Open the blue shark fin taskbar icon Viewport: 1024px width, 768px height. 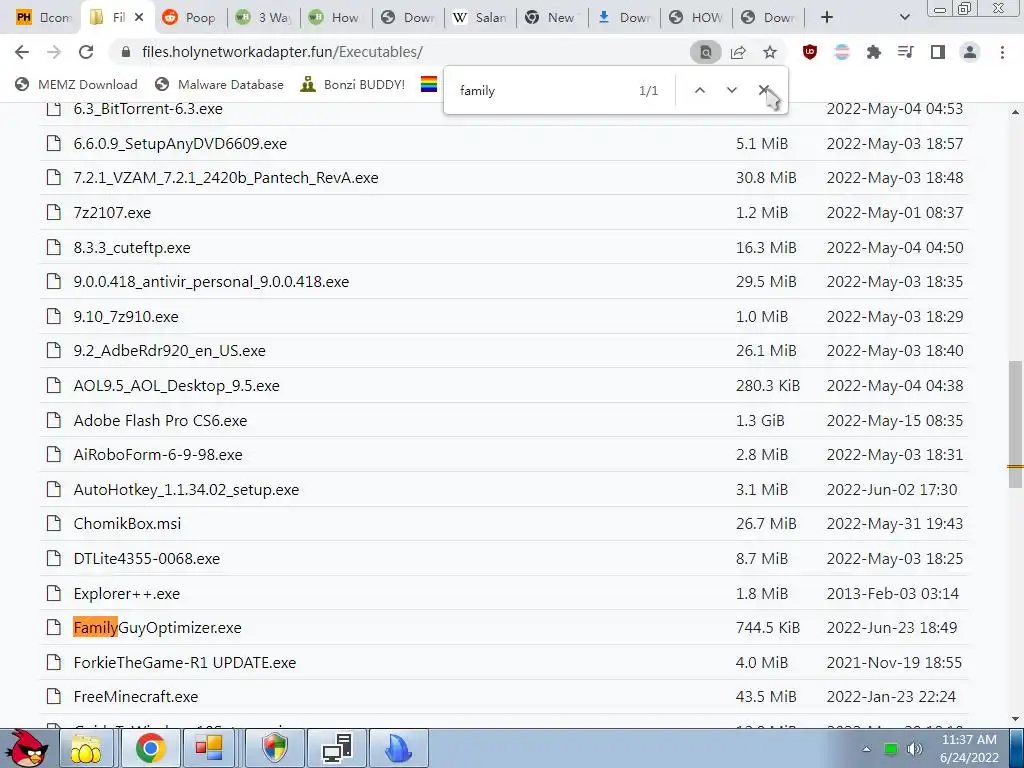click(399, 748)
